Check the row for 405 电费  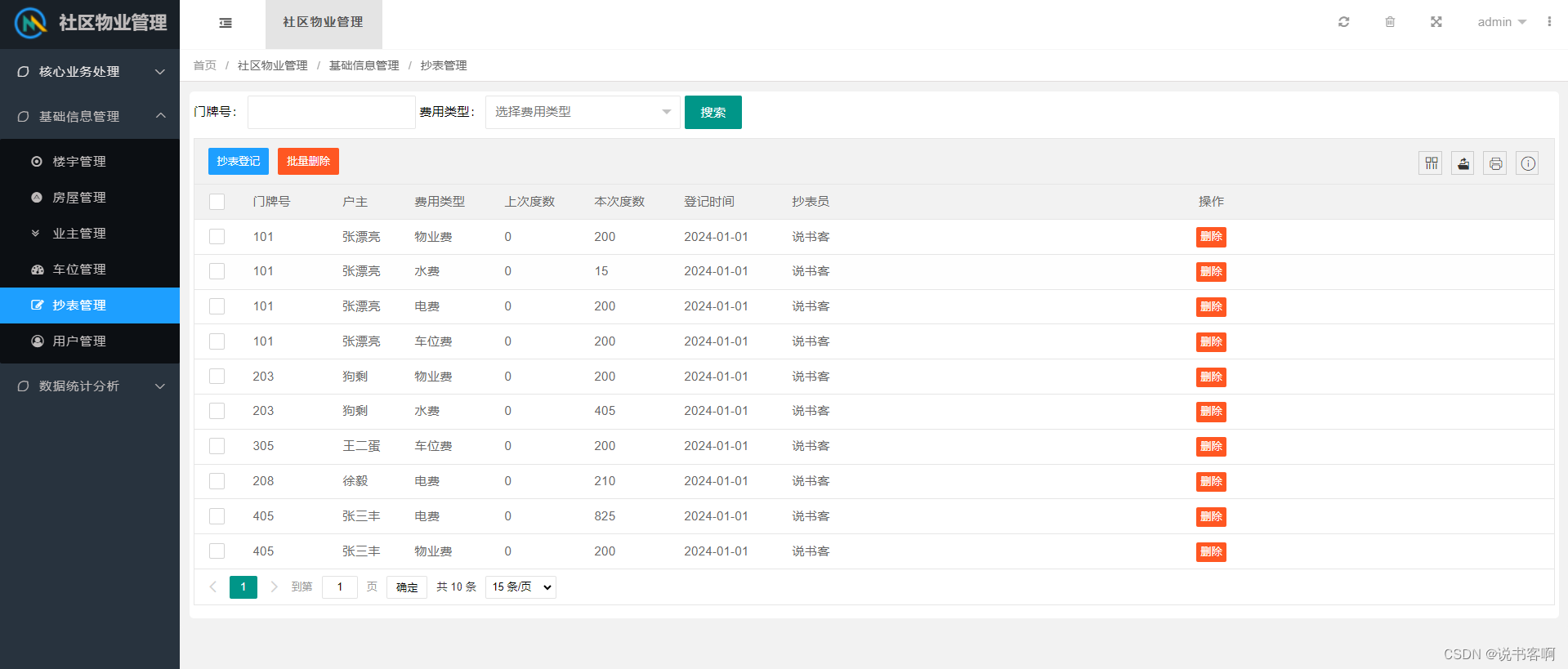coord(217,516)
